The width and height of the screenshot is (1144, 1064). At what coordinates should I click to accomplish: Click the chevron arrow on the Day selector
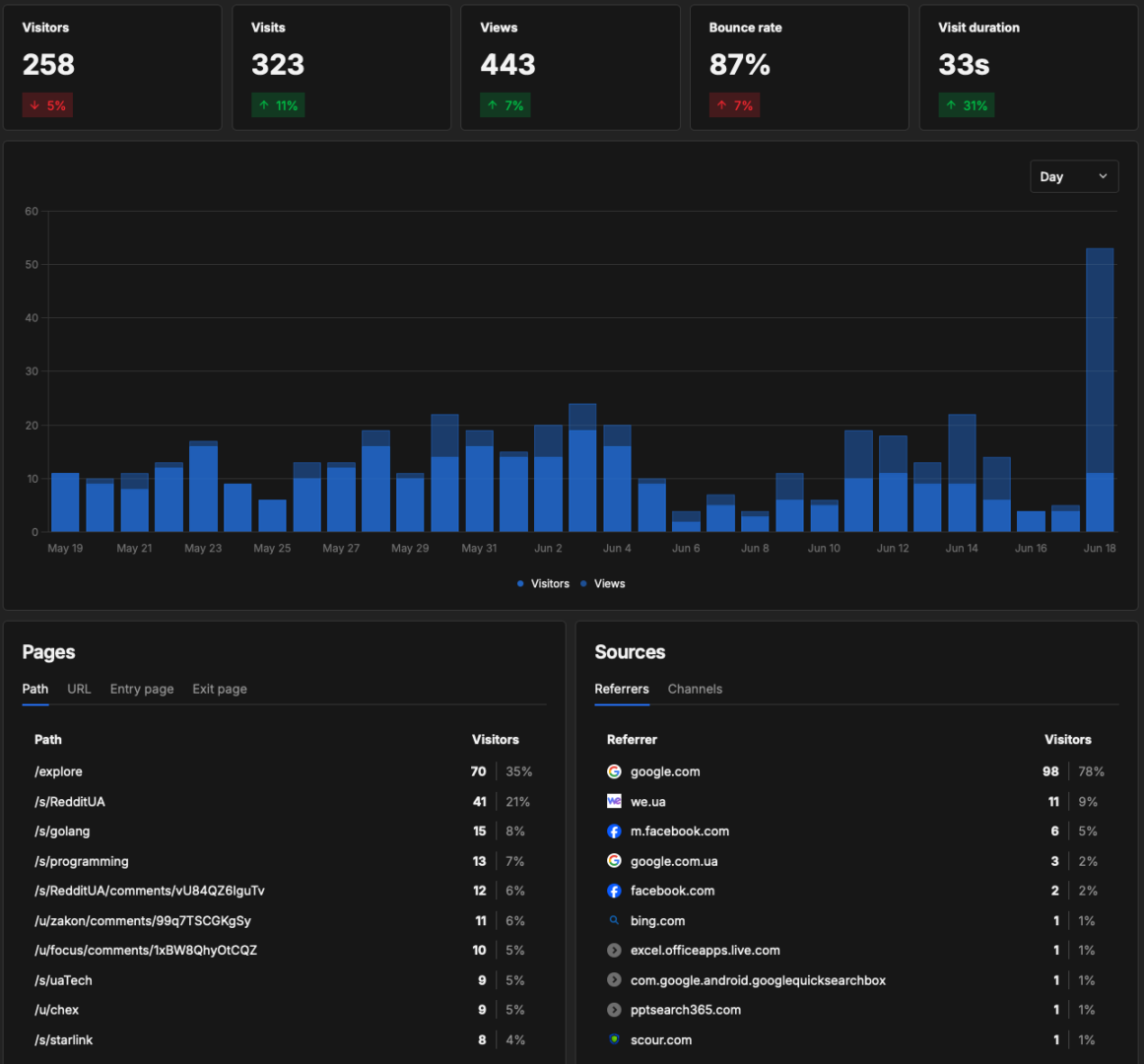pos(1104,176)
